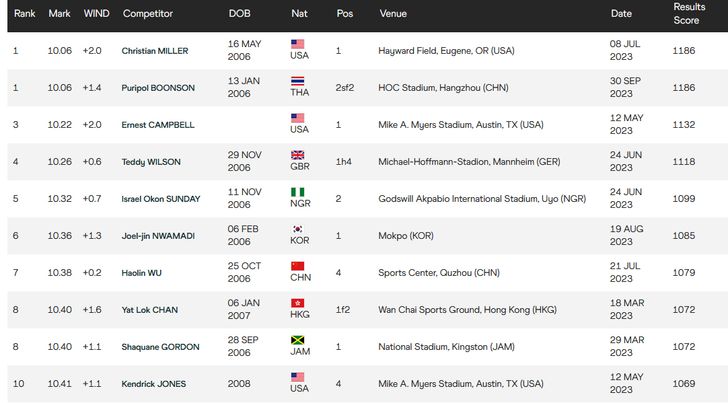Click the Hong Kong flag icon
Image resolution: width=728 pixels, height=403 pixels.
(297, 303)
